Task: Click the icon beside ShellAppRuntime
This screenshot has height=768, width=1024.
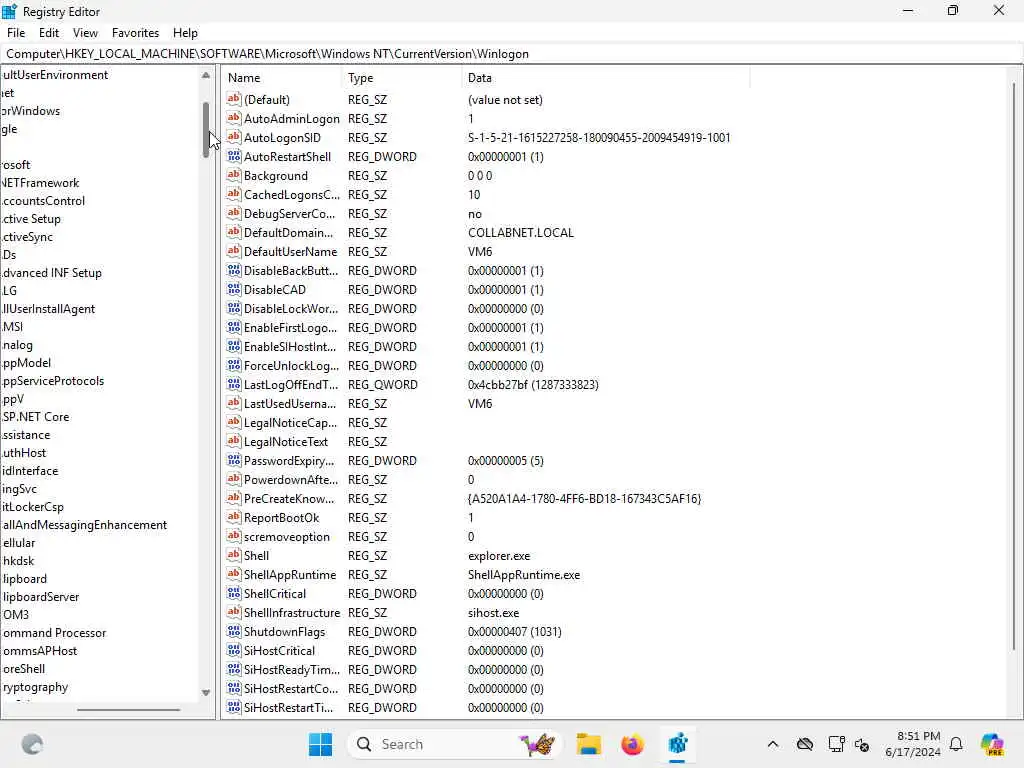Action: tap(234, 574)
